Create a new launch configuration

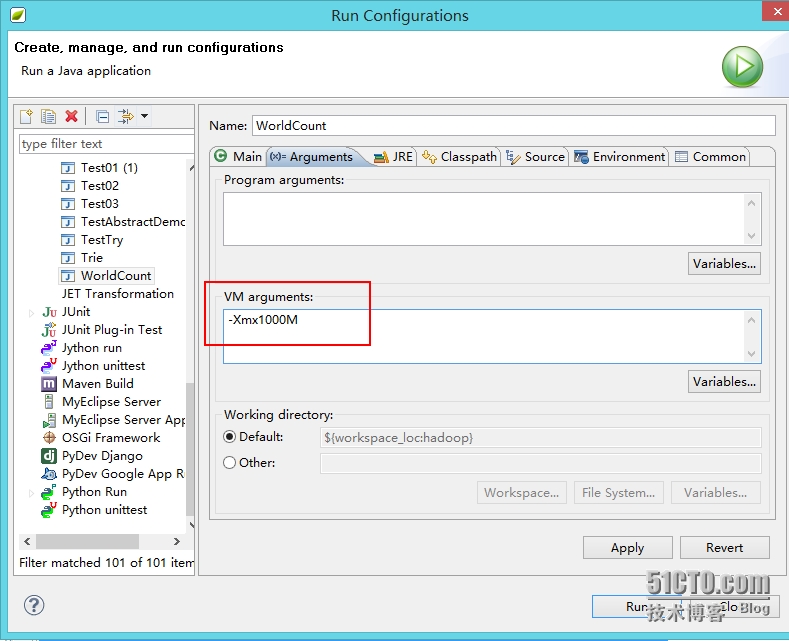point(26,117)
